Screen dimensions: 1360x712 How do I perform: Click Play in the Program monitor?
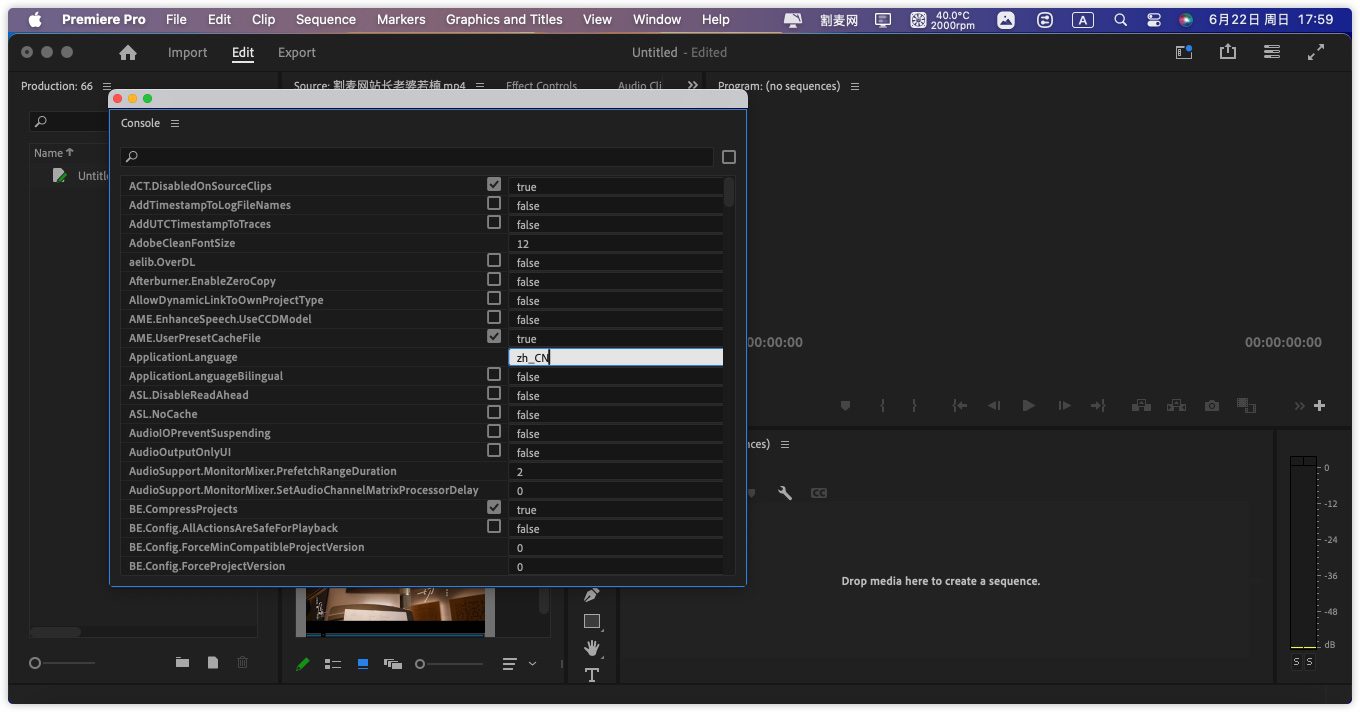pyautogui.click(x=1028, y=405)
